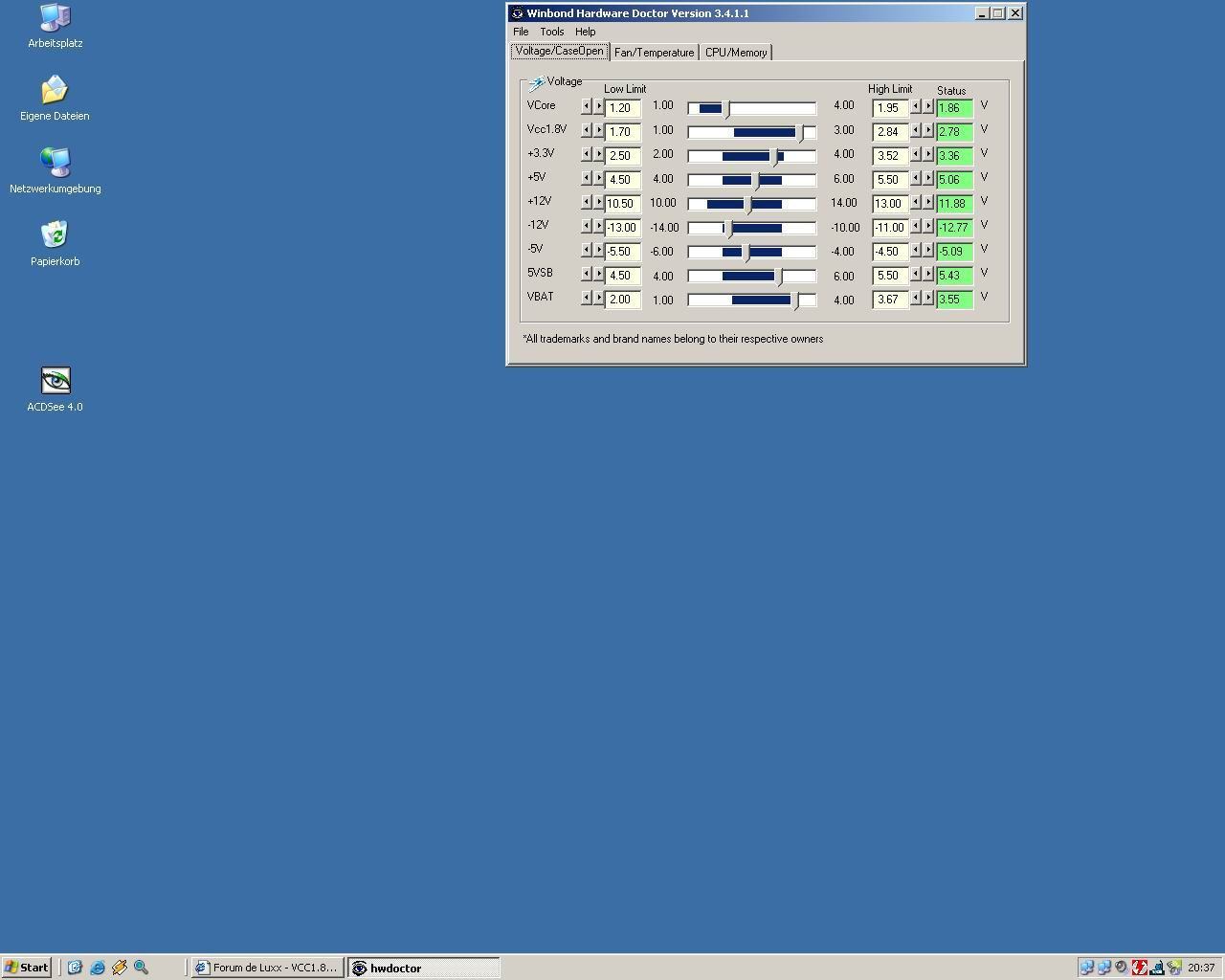The image size is (1225, 980).
Task: Click the taskbar clock showing 20:37
Action: pos(1200,968)
